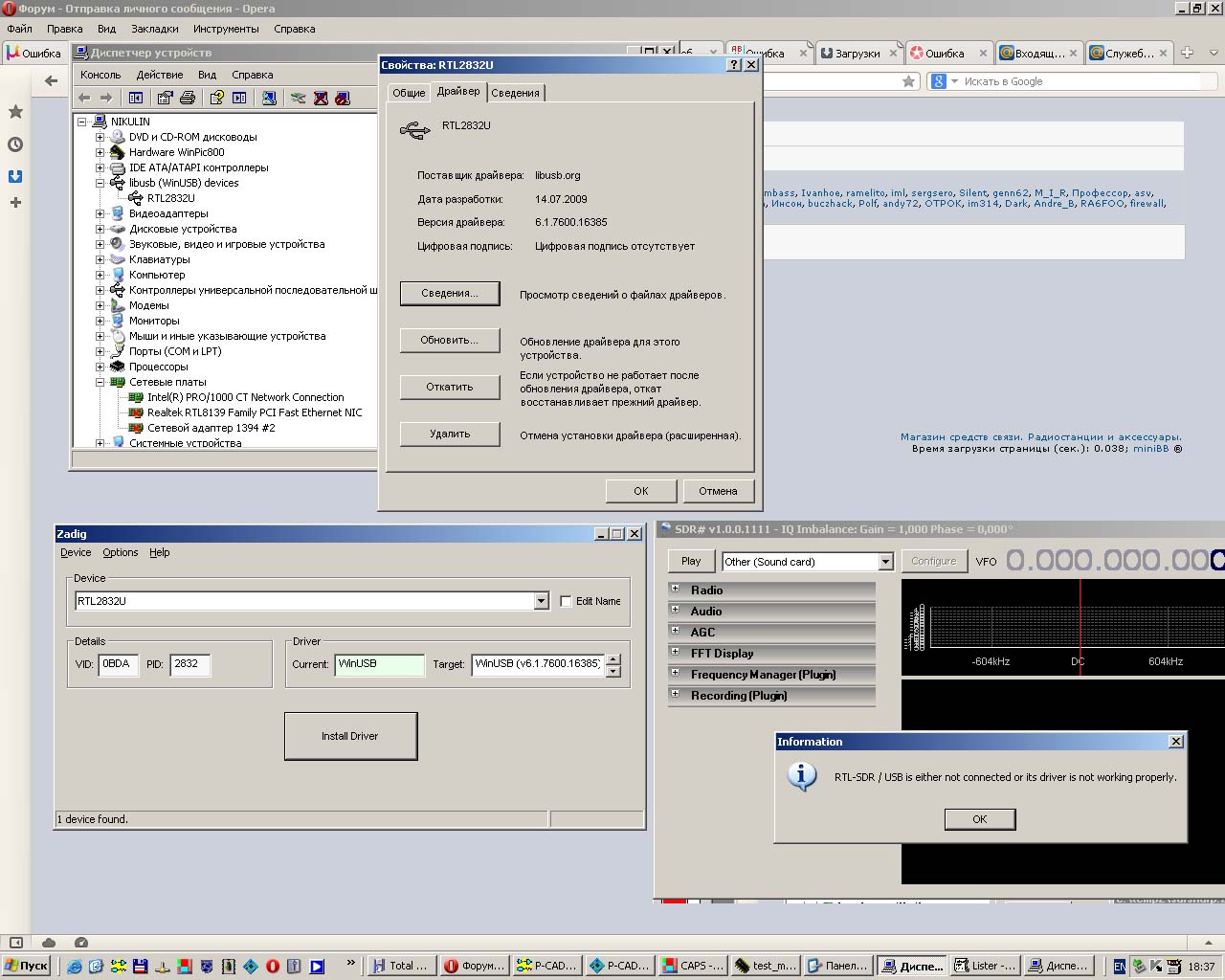The image size is (1225, 980).
Task: Click Back arrow in Device Manager toolbar
Action: 84,98
